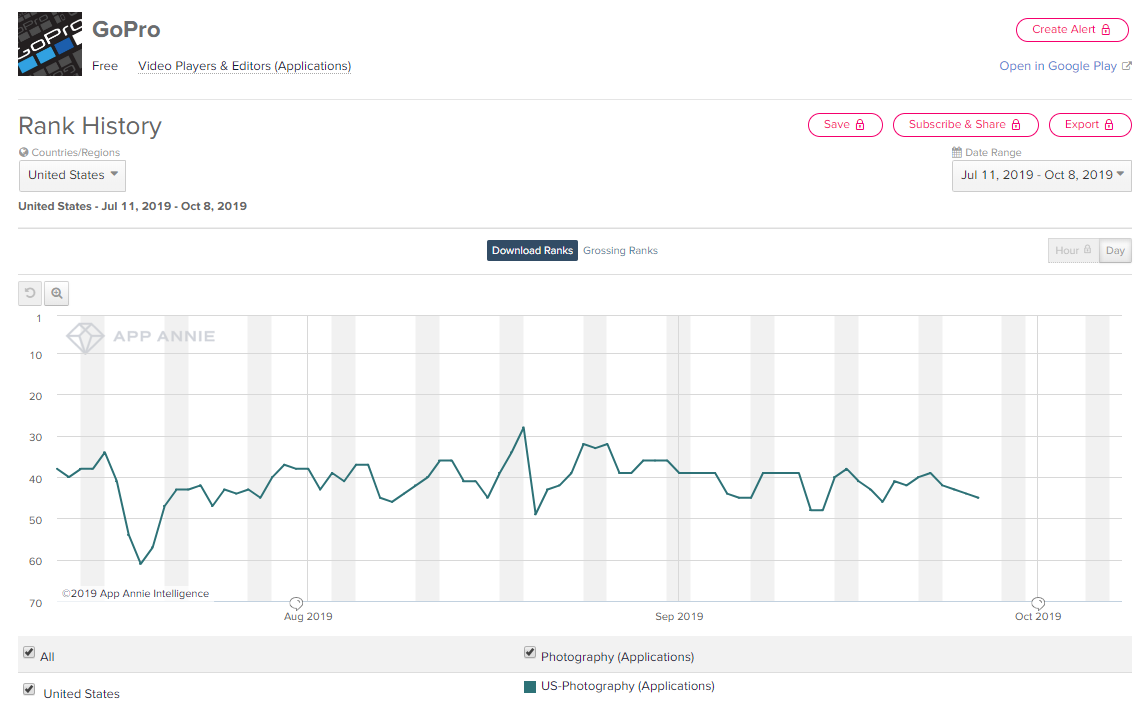The width and height of the screenshot is (1146, 705).
Task: Click the calendar icon next to Date Range
Action: 957,152
